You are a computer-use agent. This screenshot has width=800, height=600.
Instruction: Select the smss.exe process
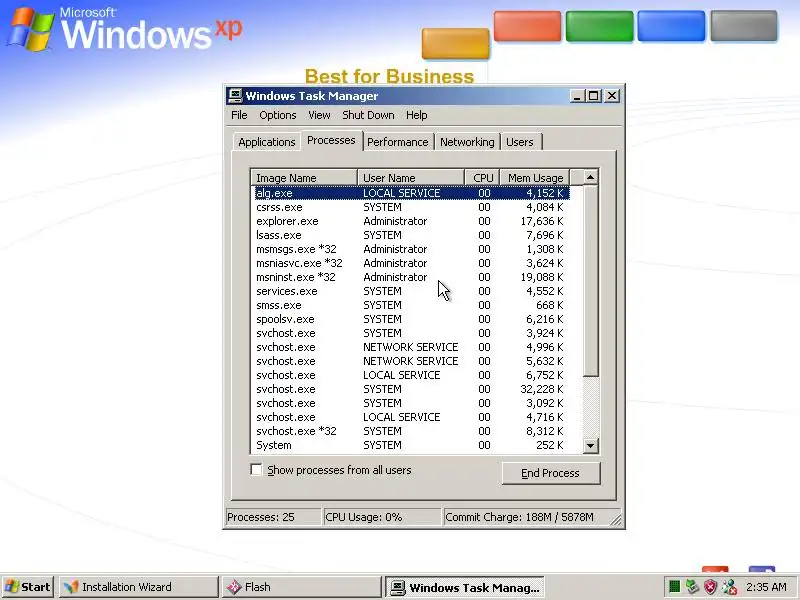coord(411,305)
